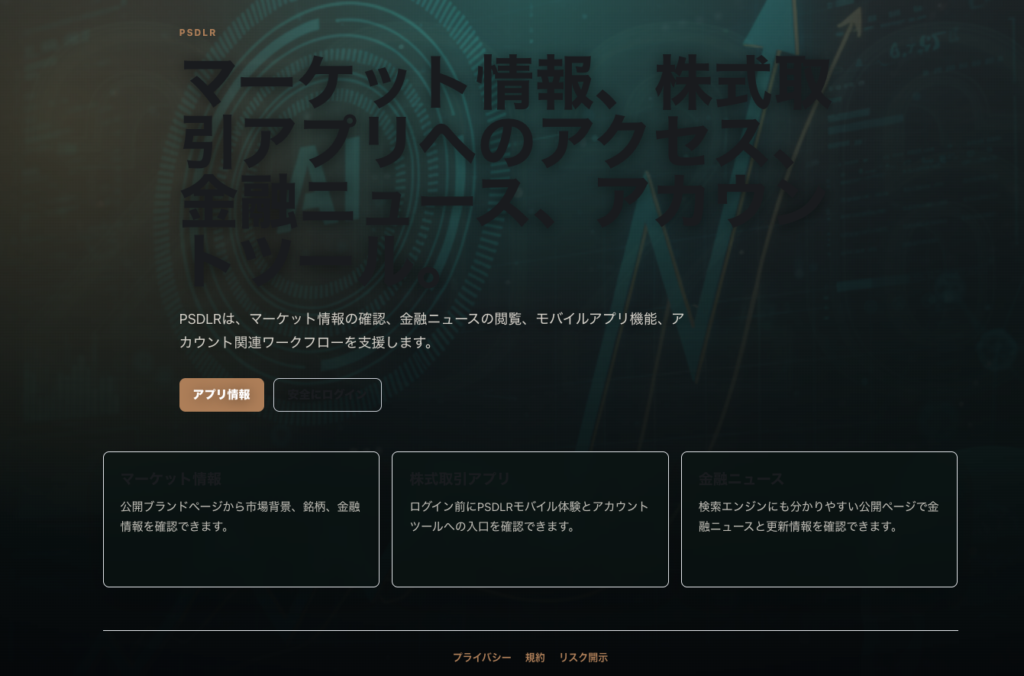Click the main headline starting マーケット情報、株式取引
This screenshot has height=676, width=1024.
tap(506, 171)
